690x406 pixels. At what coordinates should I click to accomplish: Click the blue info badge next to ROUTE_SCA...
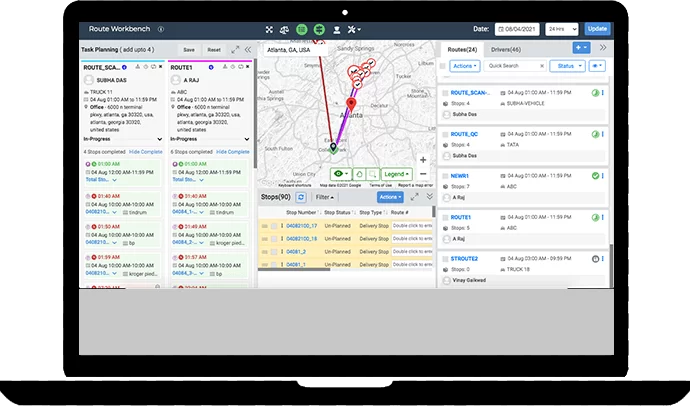click(x=125, y=67)
